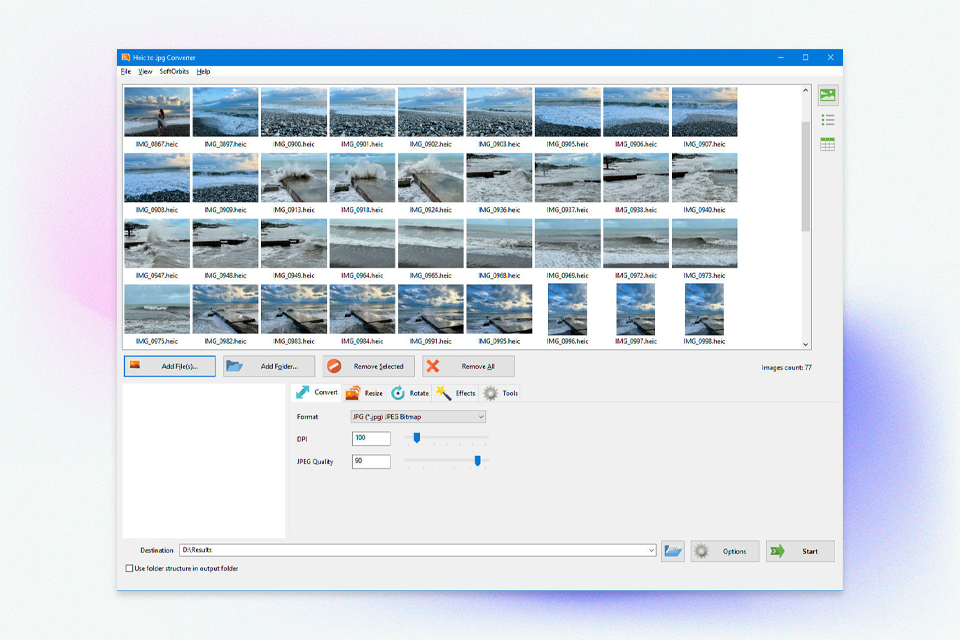Viewport: 960px width, 640px height.
Task: Click the DPI value field
Action: (371, 438)
